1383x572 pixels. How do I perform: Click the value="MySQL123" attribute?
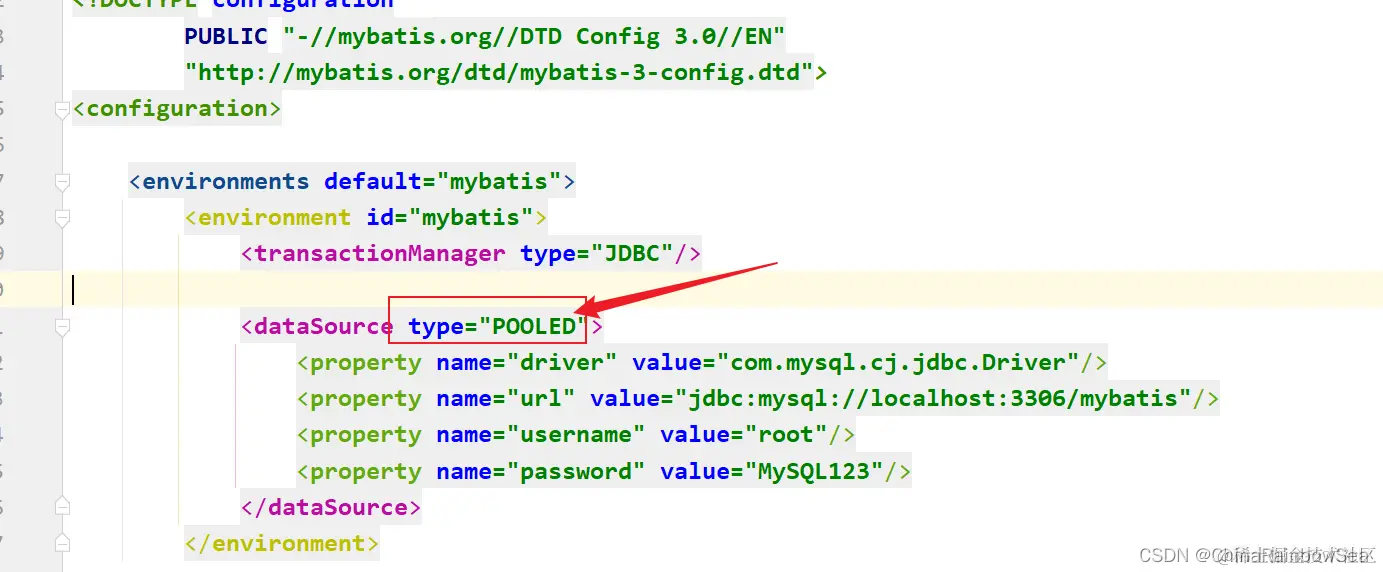(x=772, y=471)
